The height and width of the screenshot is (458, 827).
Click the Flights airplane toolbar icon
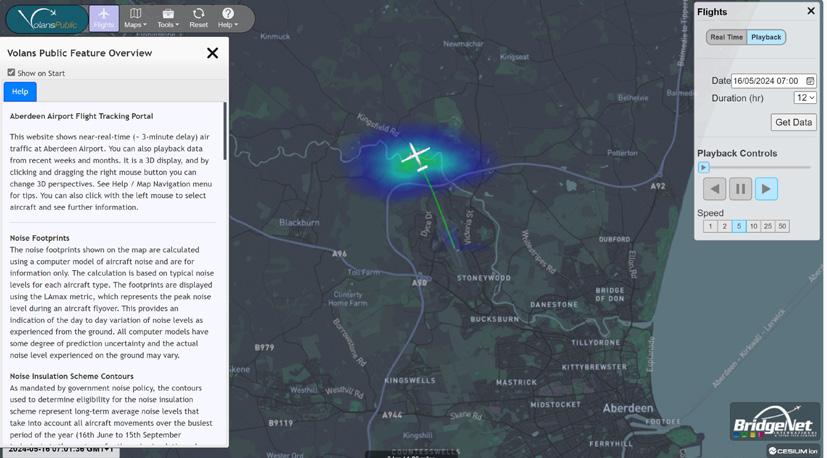[x=104, y=18]
